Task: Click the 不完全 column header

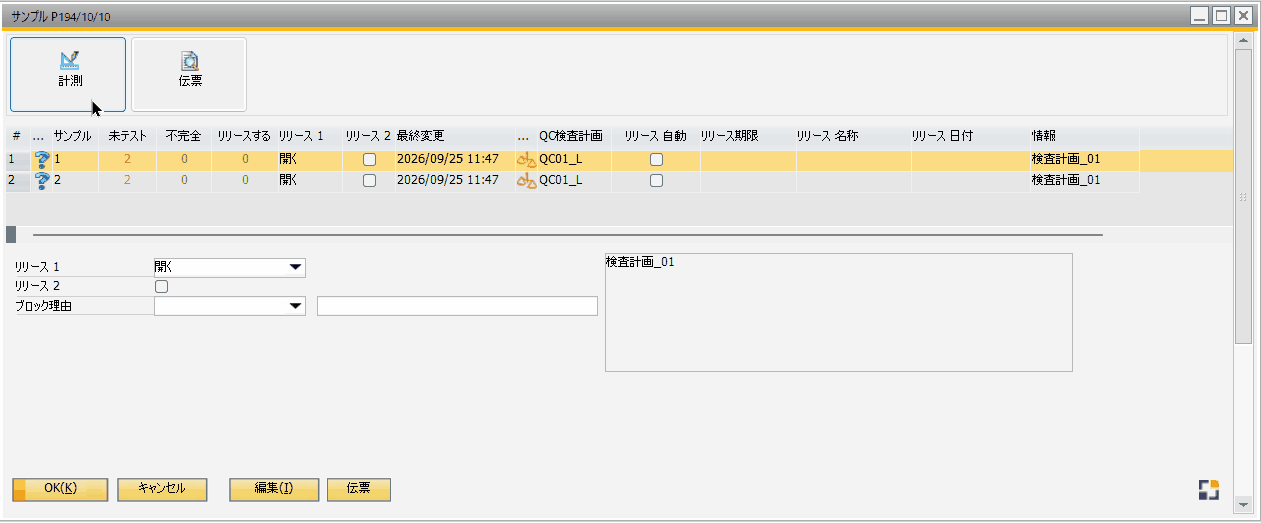Action: coord(184,135)
